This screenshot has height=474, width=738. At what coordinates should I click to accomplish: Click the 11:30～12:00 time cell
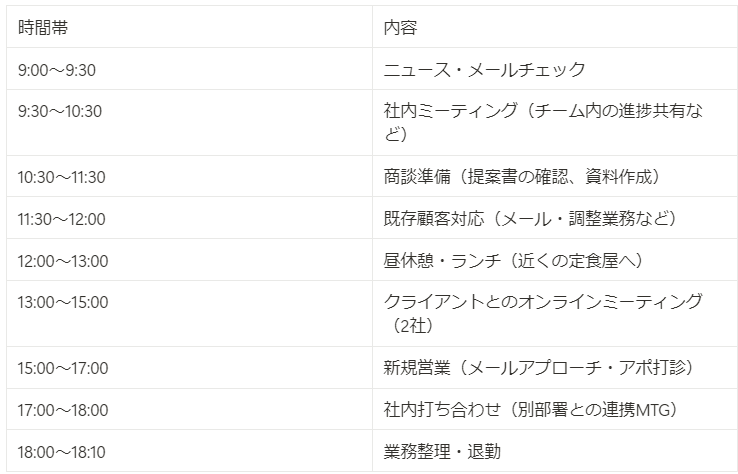click(189, 218)
